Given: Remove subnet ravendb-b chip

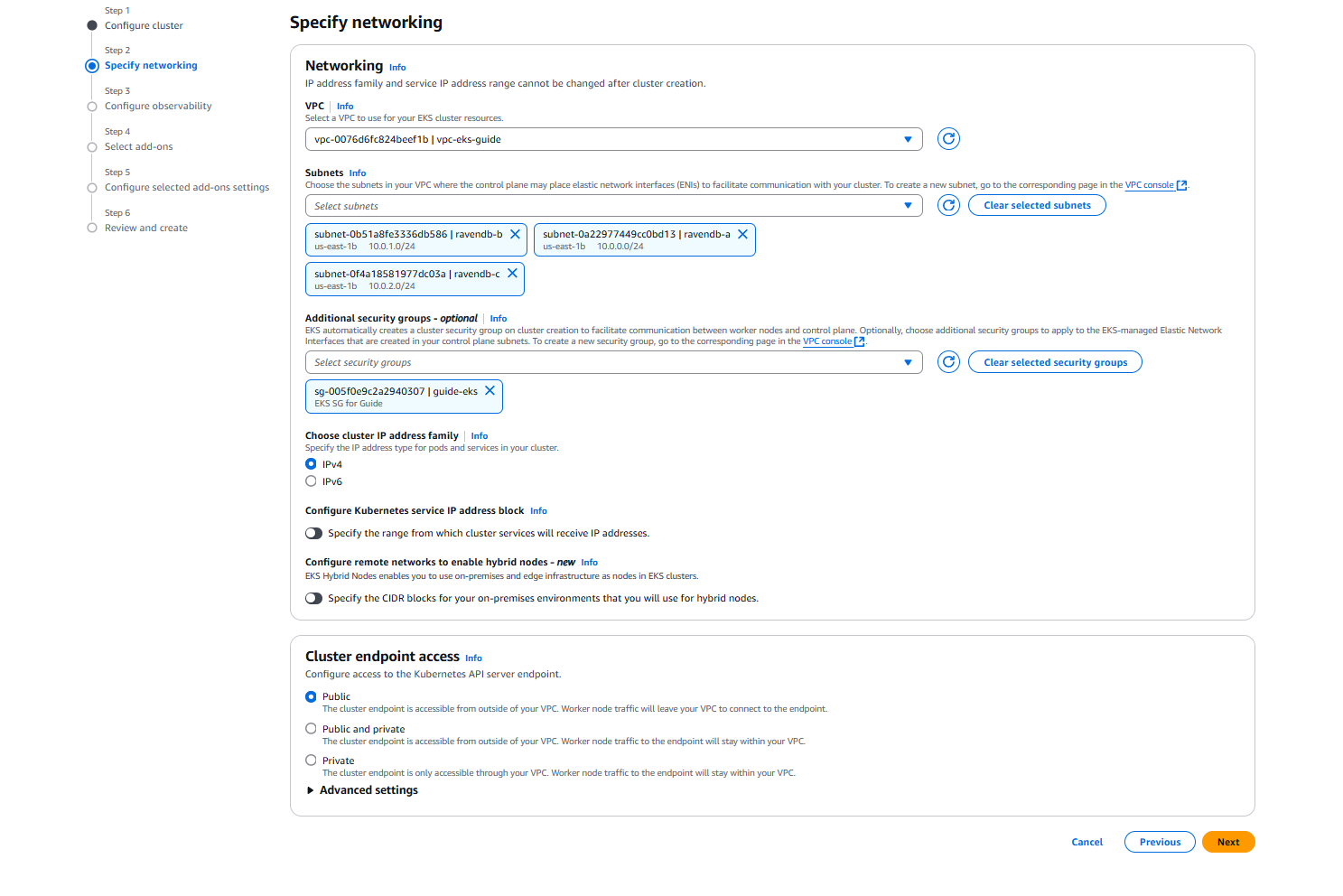Looking at the screenshot, I should click(515, 234).
